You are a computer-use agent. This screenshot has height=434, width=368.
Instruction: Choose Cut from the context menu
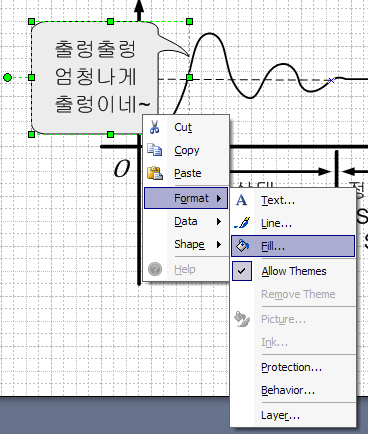point(186,127)
